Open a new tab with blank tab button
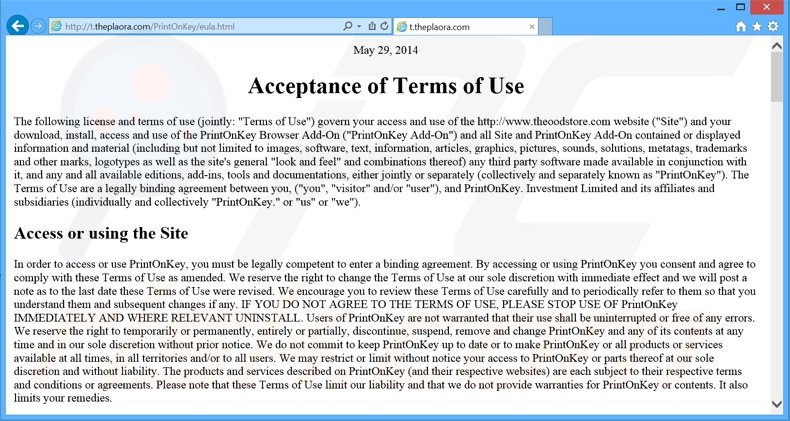Viewport: 790px width, 421px height. [545, 27]
